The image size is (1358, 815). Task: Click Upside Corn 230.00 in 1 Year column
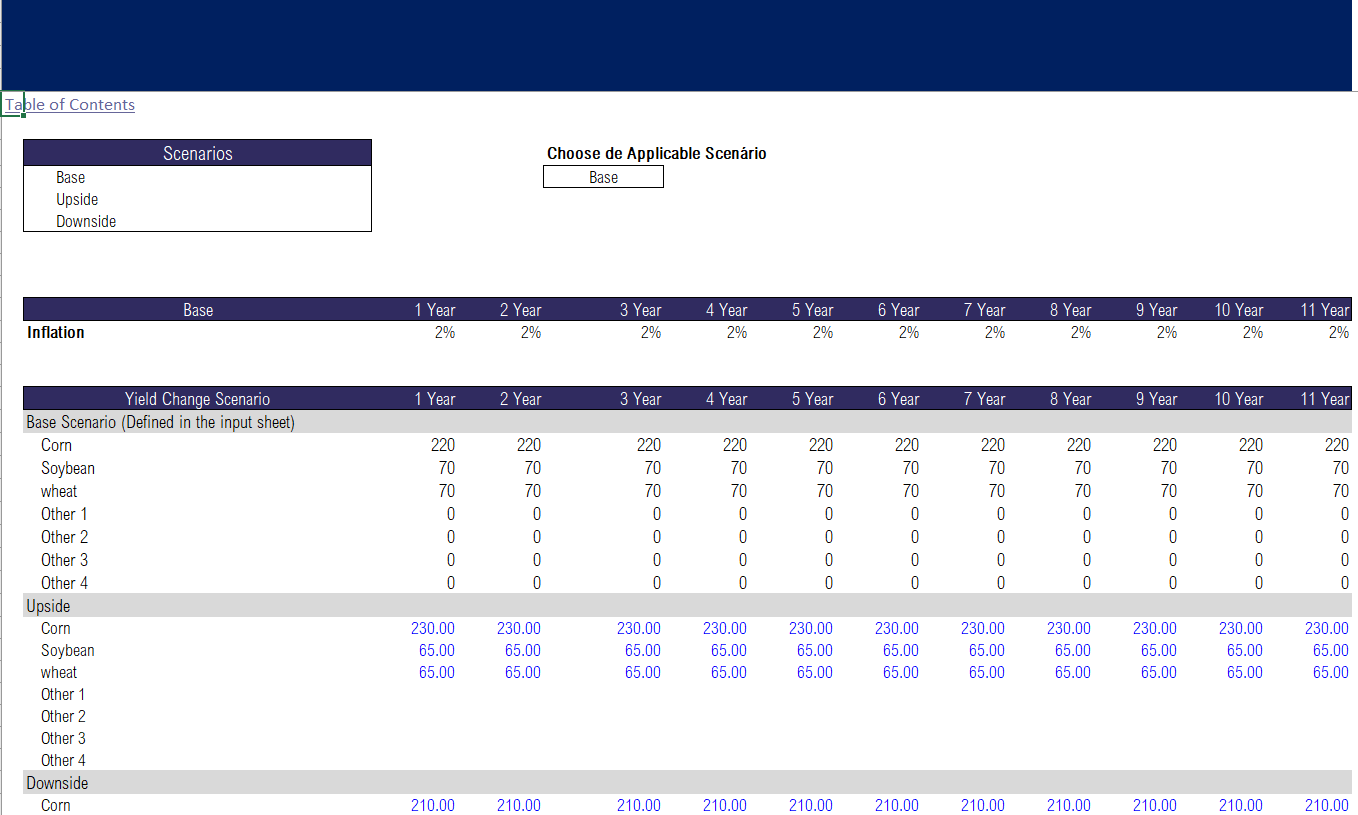pos(433,628)
